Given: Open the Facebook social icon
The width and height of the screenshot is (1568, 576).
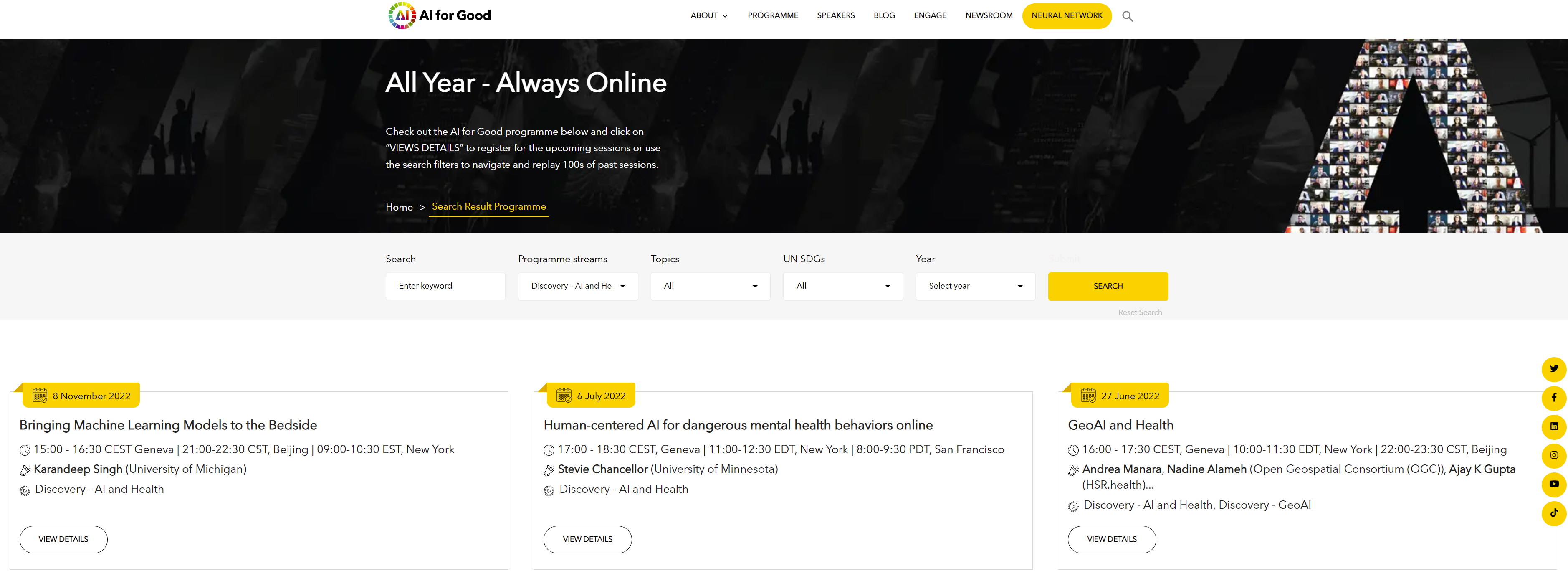Looking at the screenshot, I should point(1553,398).
